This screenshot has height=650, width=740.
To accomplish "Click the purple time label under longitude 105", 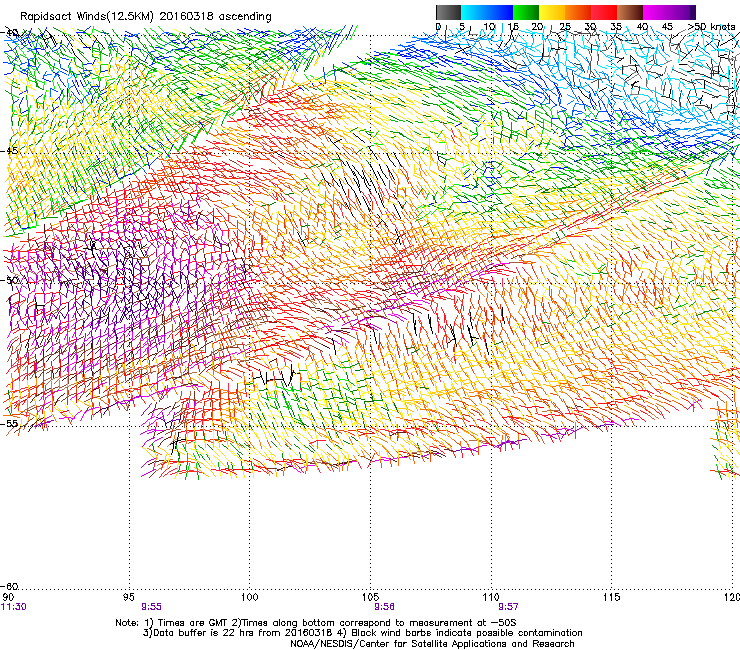I will point(385,607).
